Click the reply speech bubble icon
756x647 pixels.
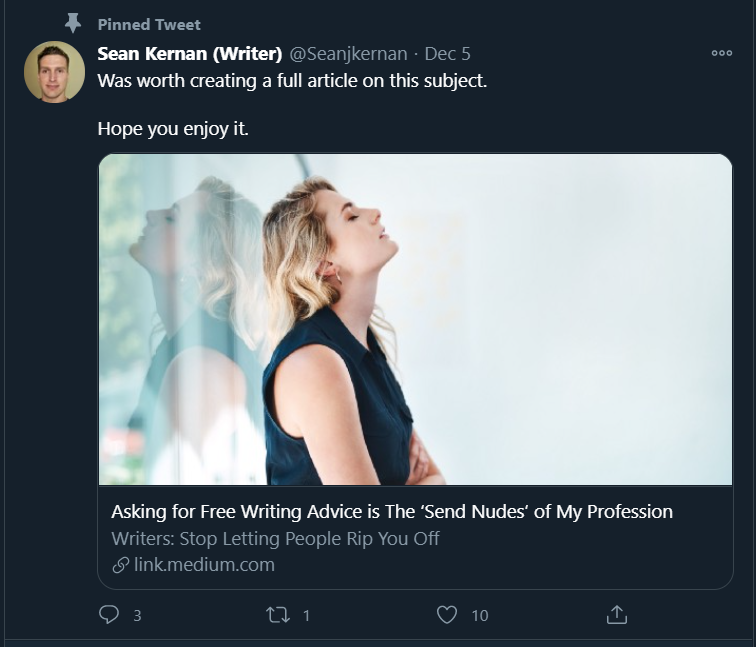click(109, 615)
